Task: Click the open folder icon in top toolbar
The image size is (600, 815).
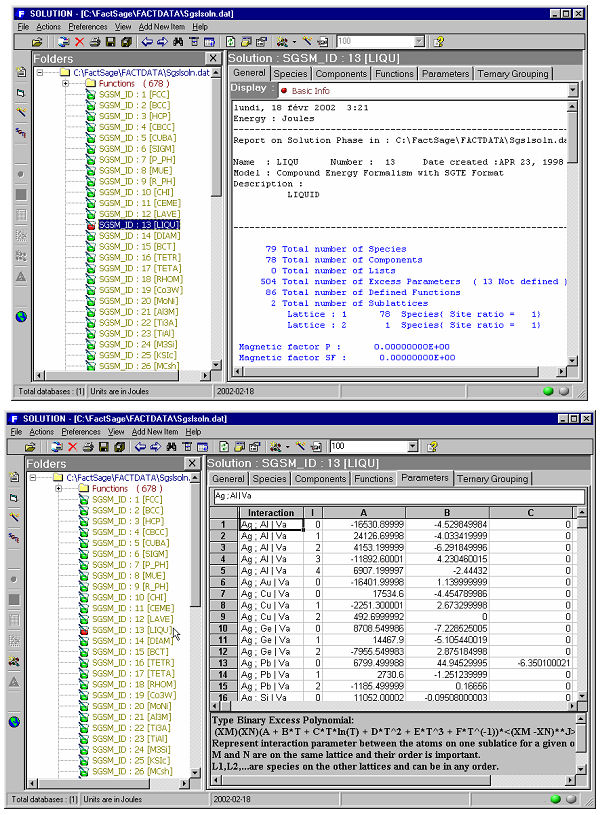Action: pos(36,43)
